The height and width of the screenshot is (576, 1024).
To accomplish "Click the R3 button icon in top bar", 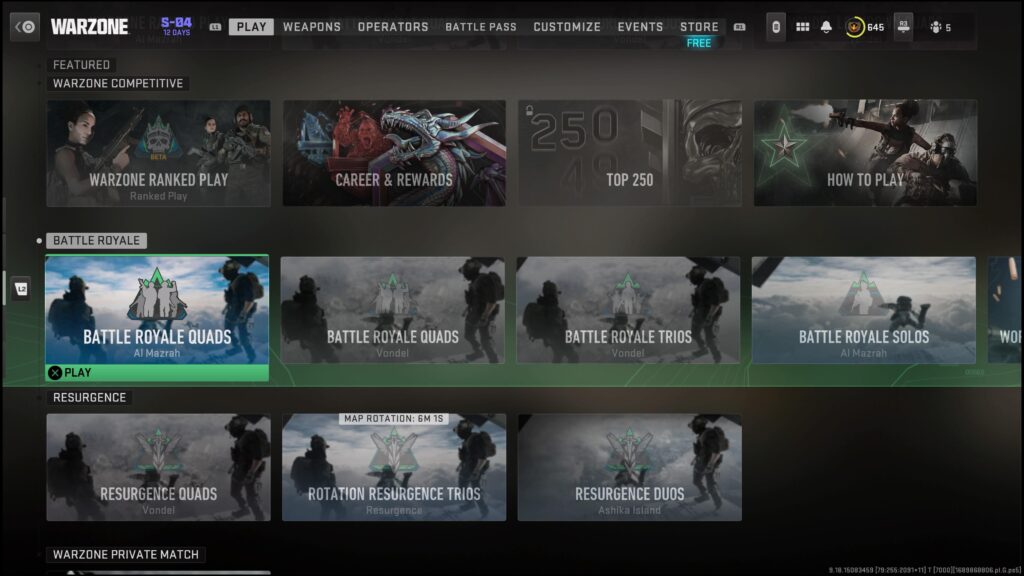I will pyautogui.click(x=903, y=27).
